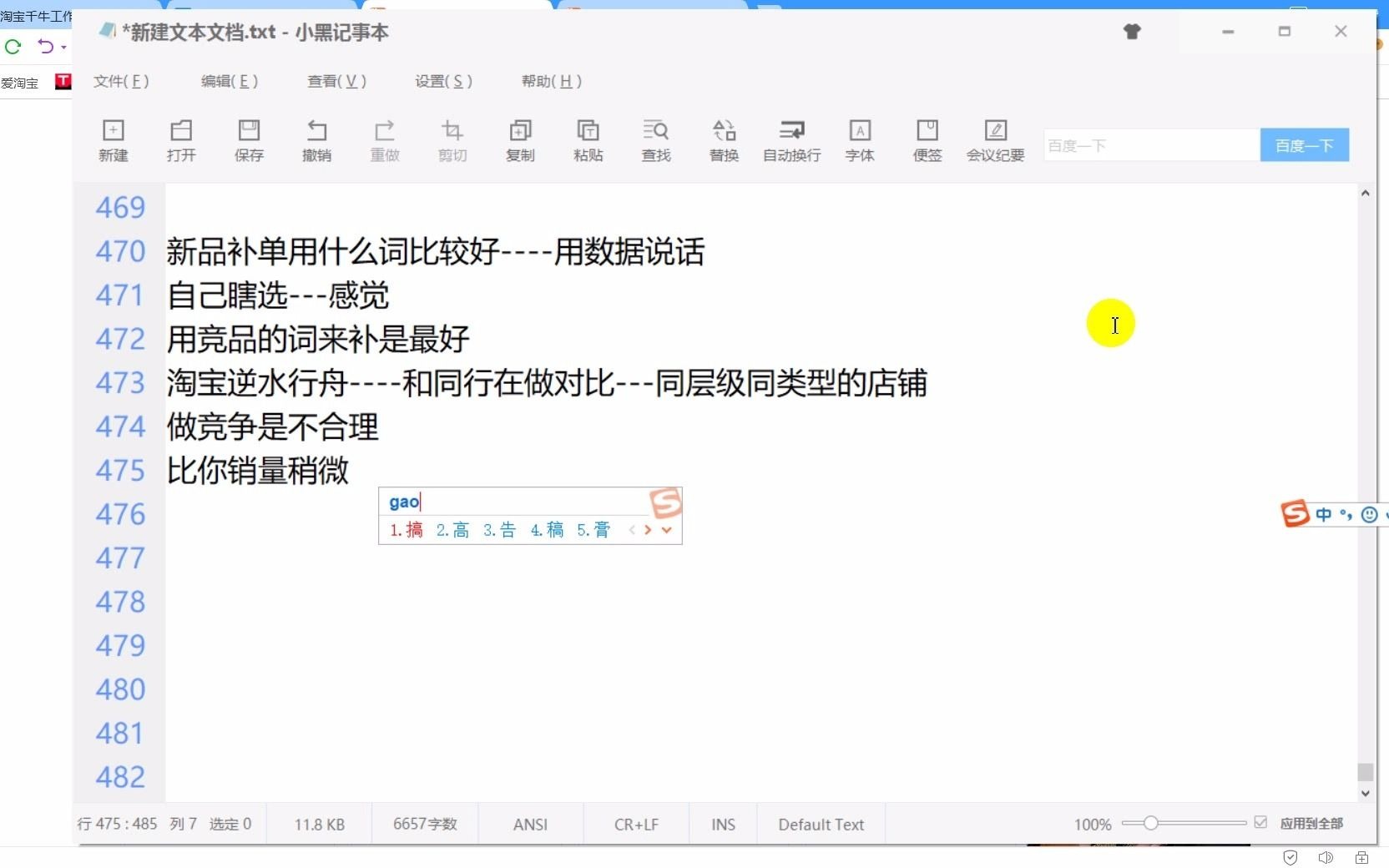Click line 475 text 比你销量稍微
The width and height of the screenshot is (1389, 868).
(x=257, y=471)
